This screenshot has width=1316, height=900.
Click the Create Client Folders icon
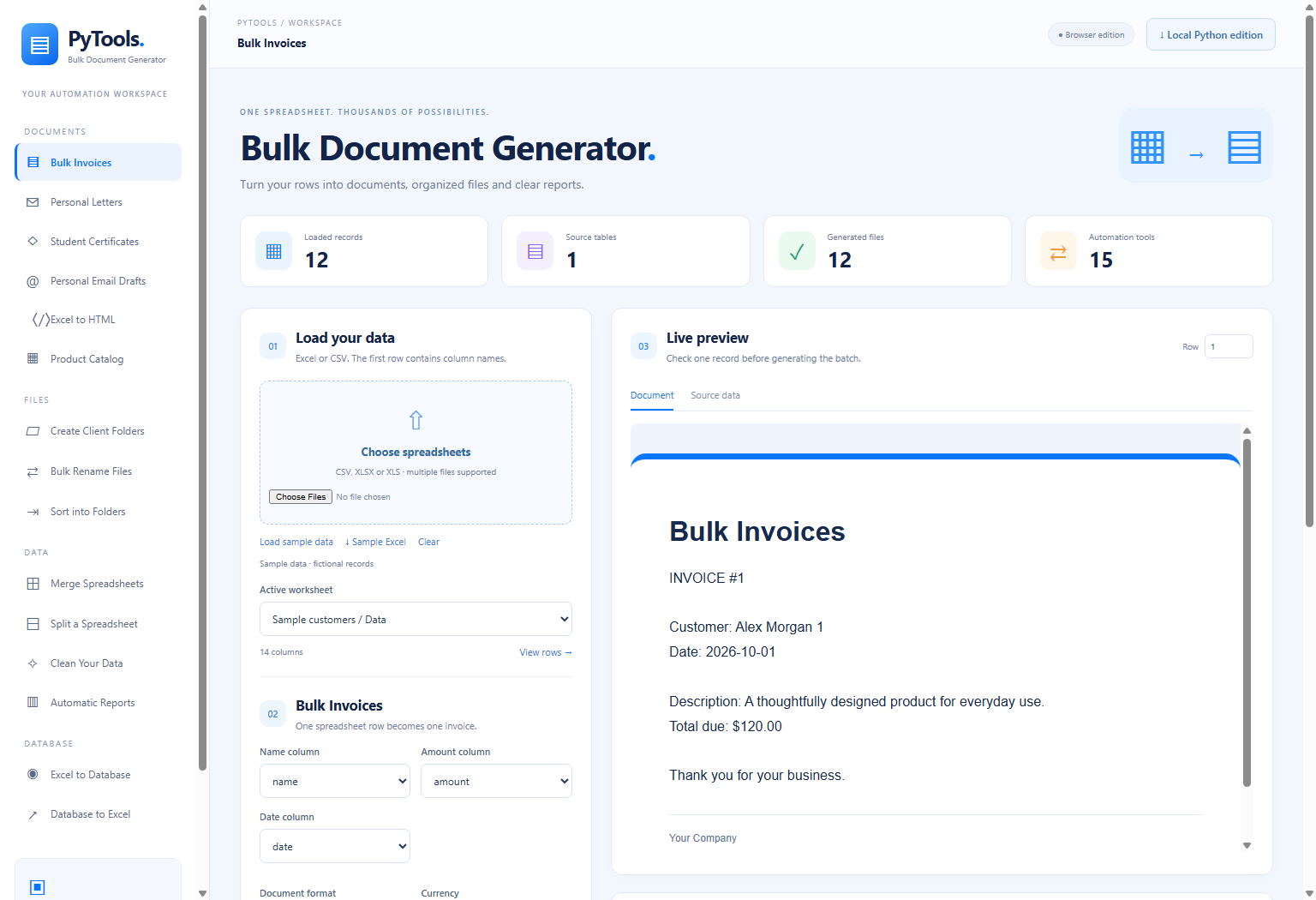33,431
